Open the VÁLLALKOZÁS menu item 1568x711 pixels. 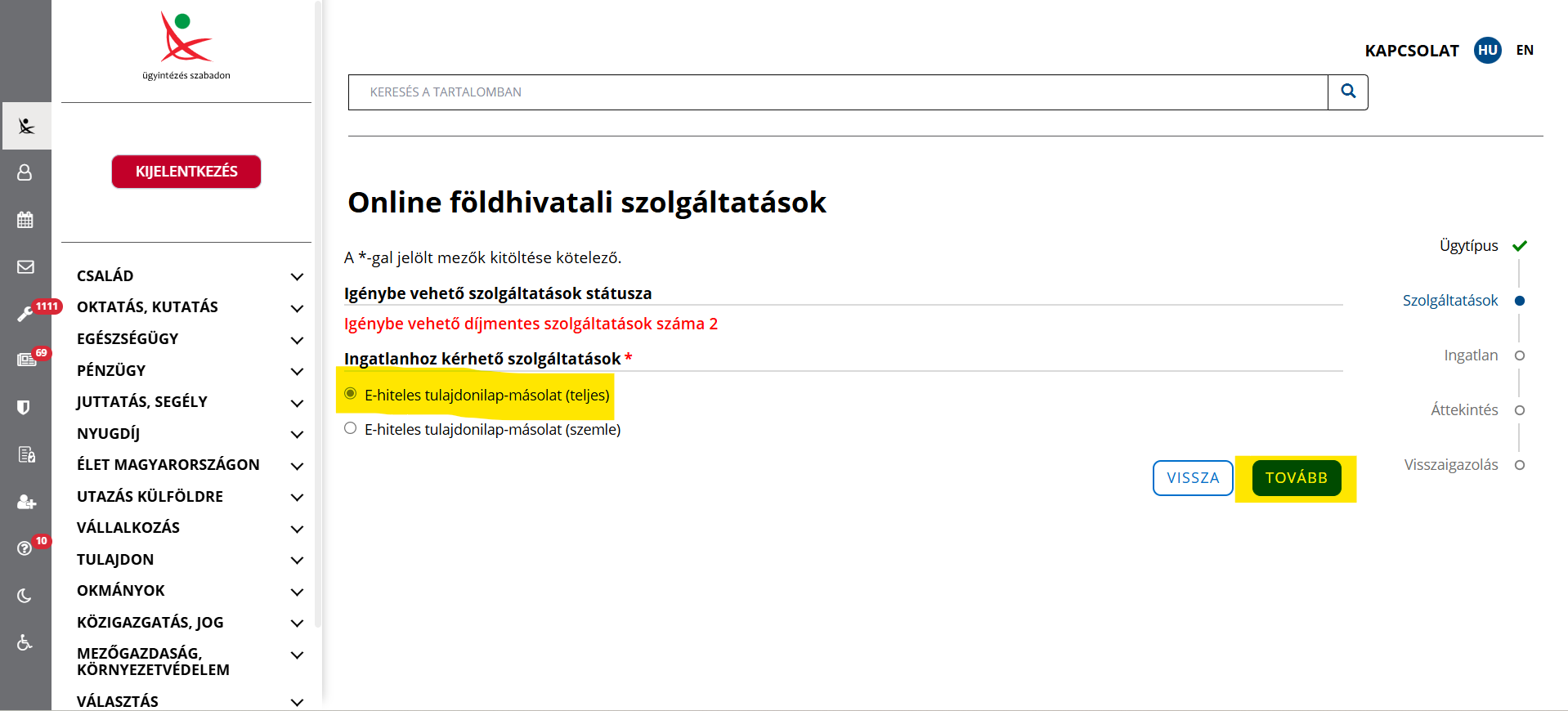(128, 528)
